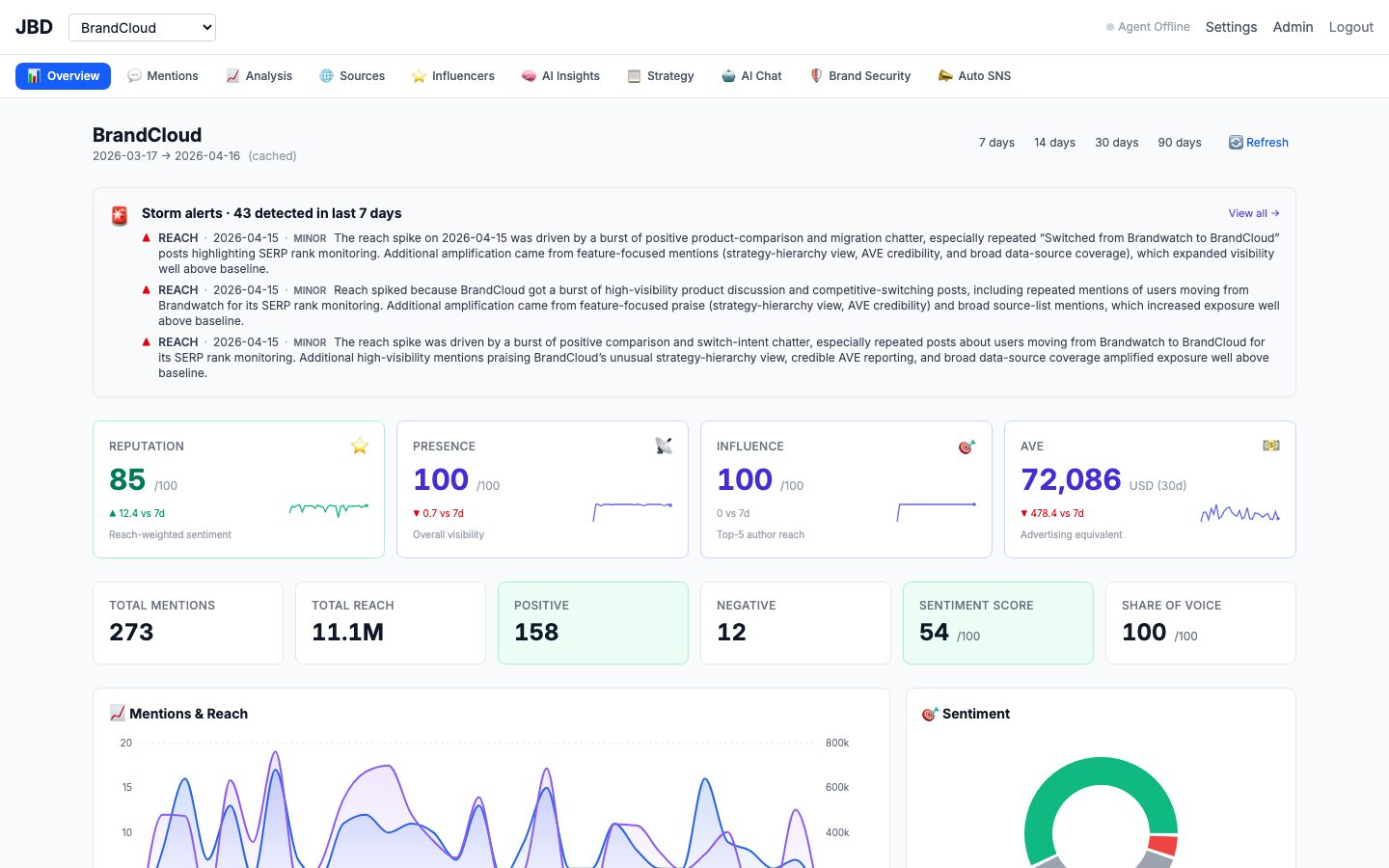Viewport: 1389px width, 868px height.
Task: Click the Influence target icon
Action: (x=967, y=446)
